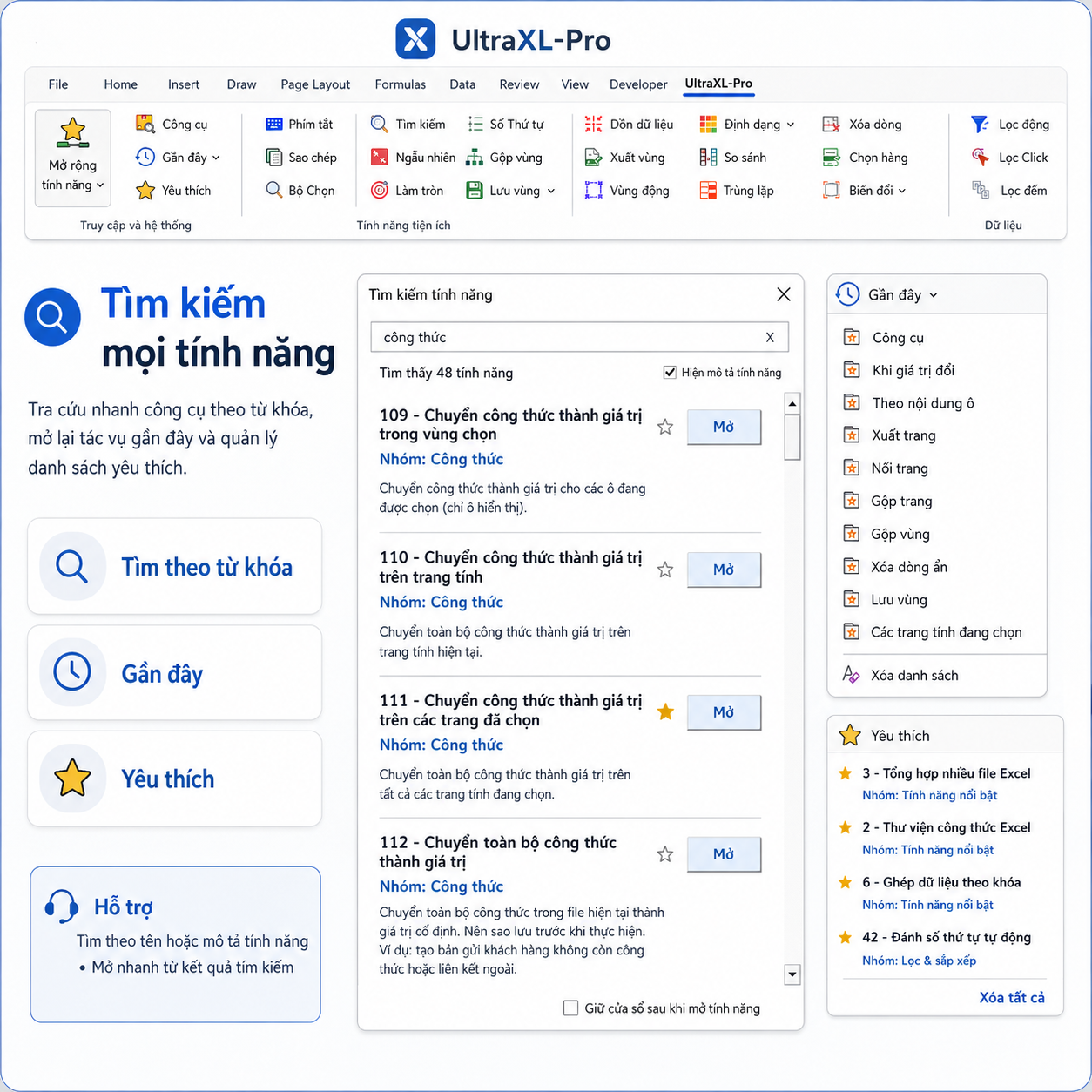Click the results list scrollbar thumb
Image resolution: width=1092 pixels, height=1092 pixels.
[x=792, y=437]
